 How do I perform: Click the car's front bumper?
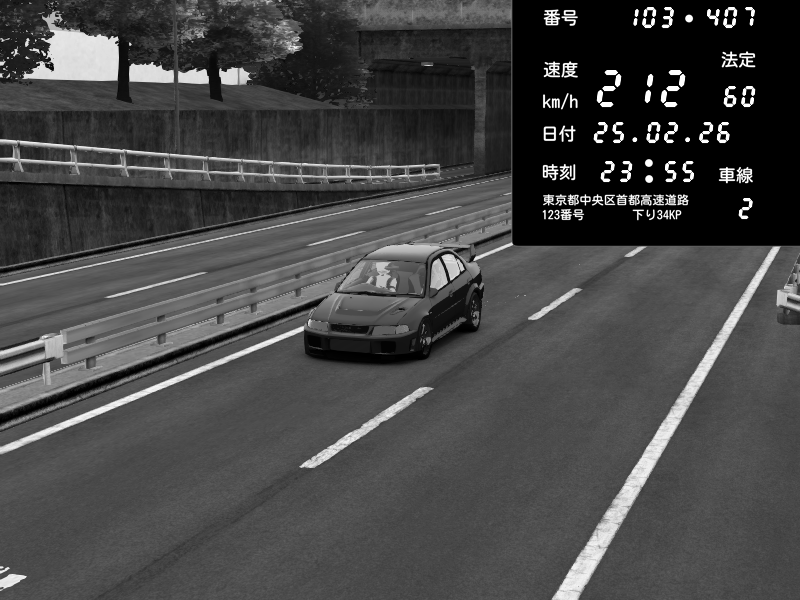tap(359, 342)
